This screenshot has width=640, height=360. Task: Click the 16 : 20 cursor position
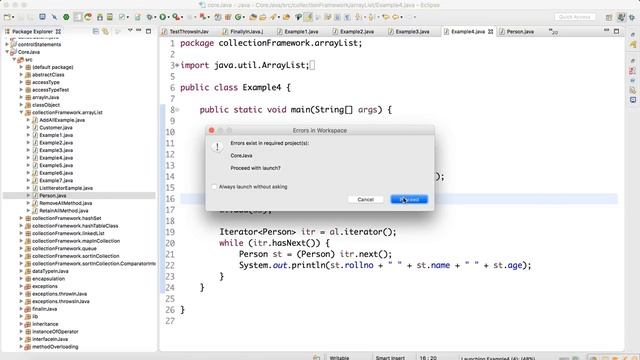428,358
